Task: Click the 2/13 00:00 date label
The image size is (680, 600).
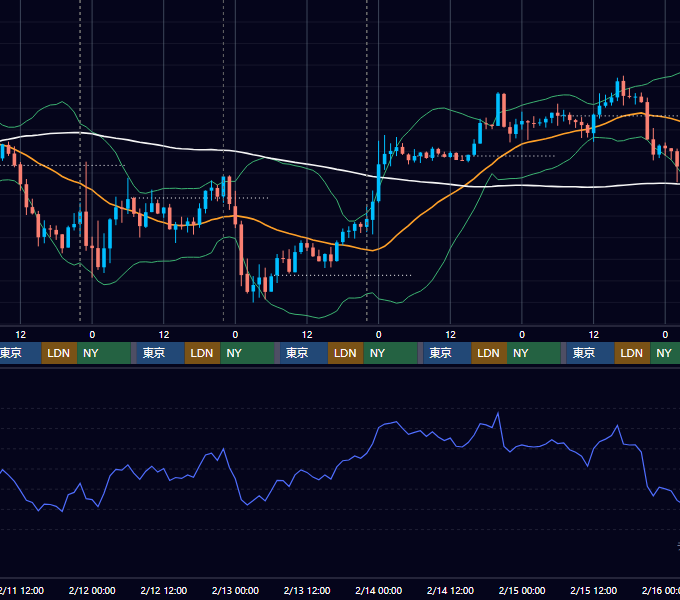Action: [x=235, y=590]
